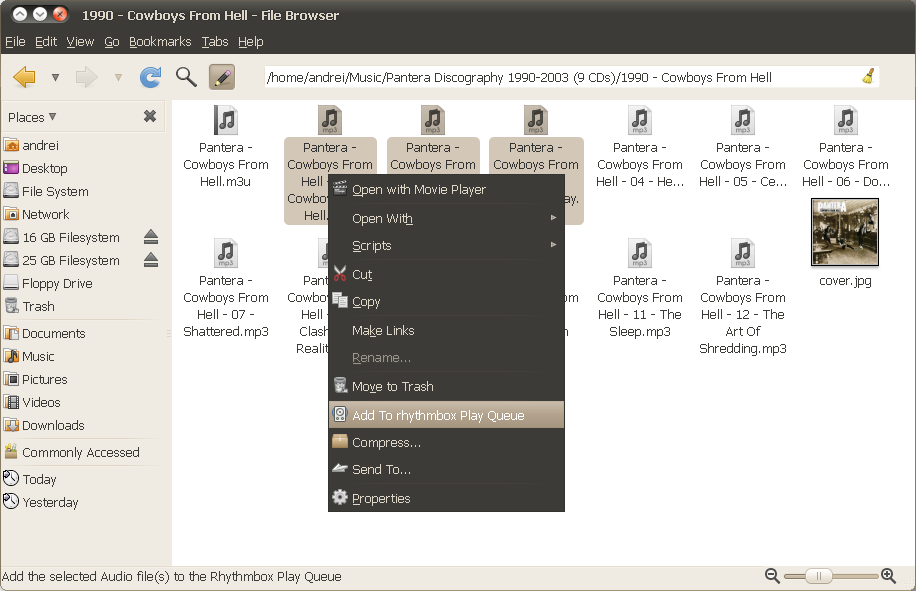Eject the 16 GB Filesystem
916x591 pixels.
(x=153, y=237)
